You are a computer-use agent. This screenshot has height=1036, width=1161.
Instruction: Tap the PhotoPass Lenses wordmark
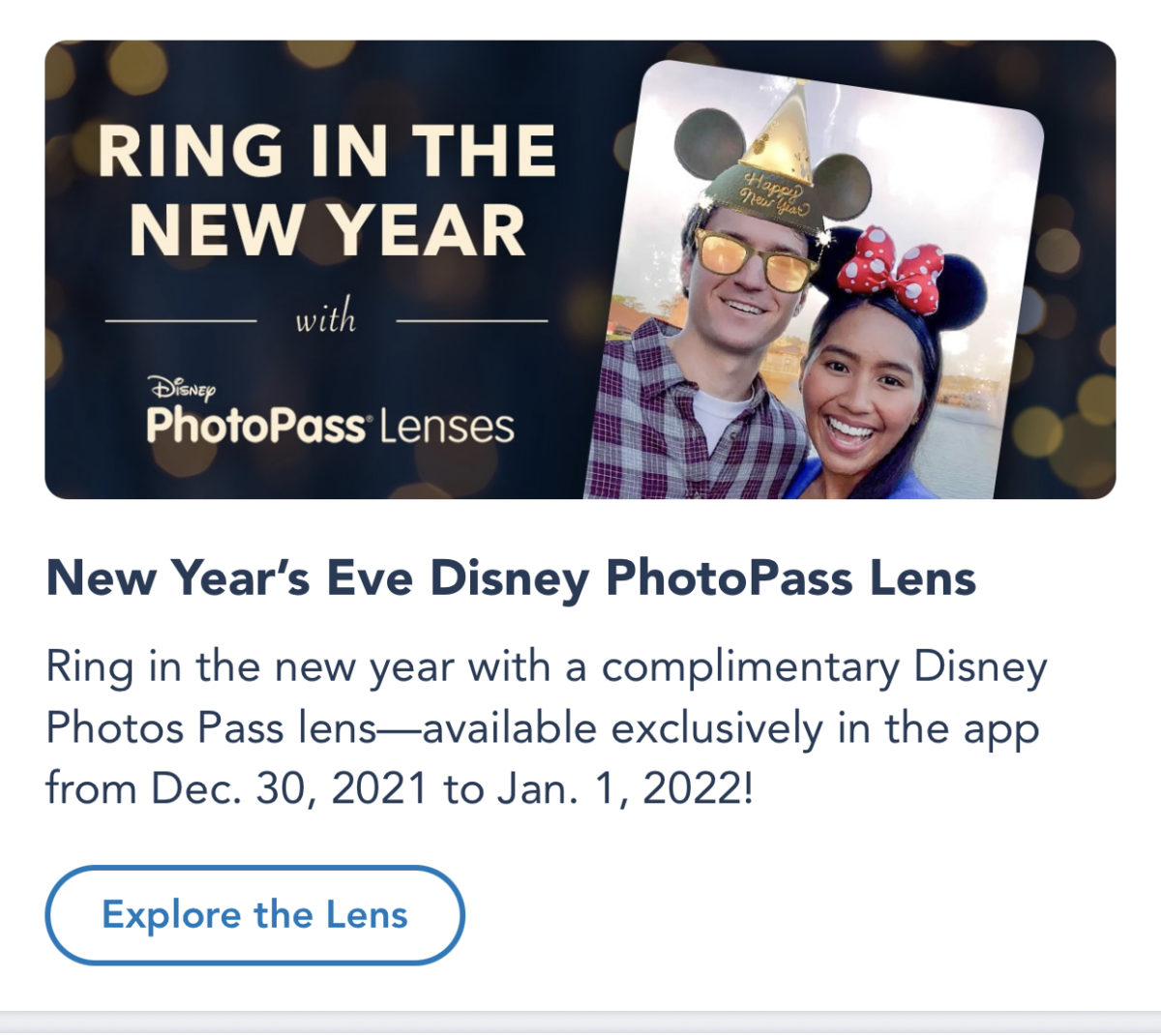click(330, 427)
